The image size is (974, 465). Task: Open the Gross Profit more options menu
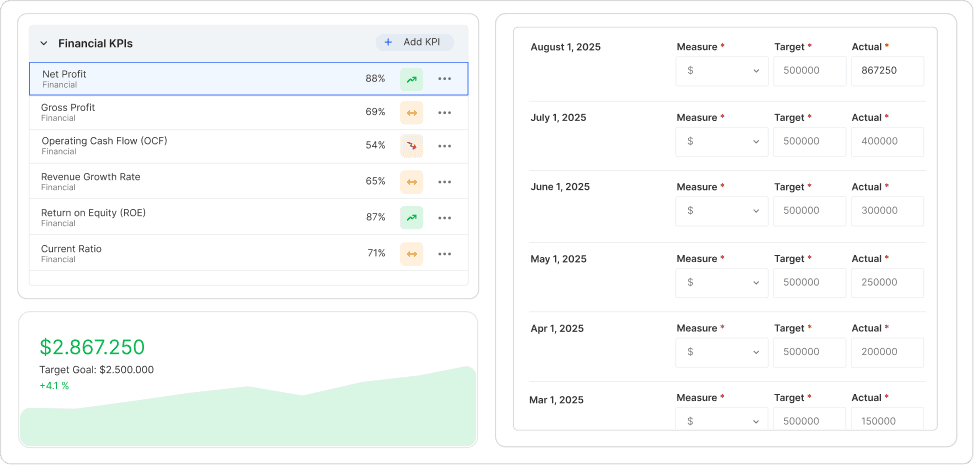pyautogui.click(x=444, y=113)
